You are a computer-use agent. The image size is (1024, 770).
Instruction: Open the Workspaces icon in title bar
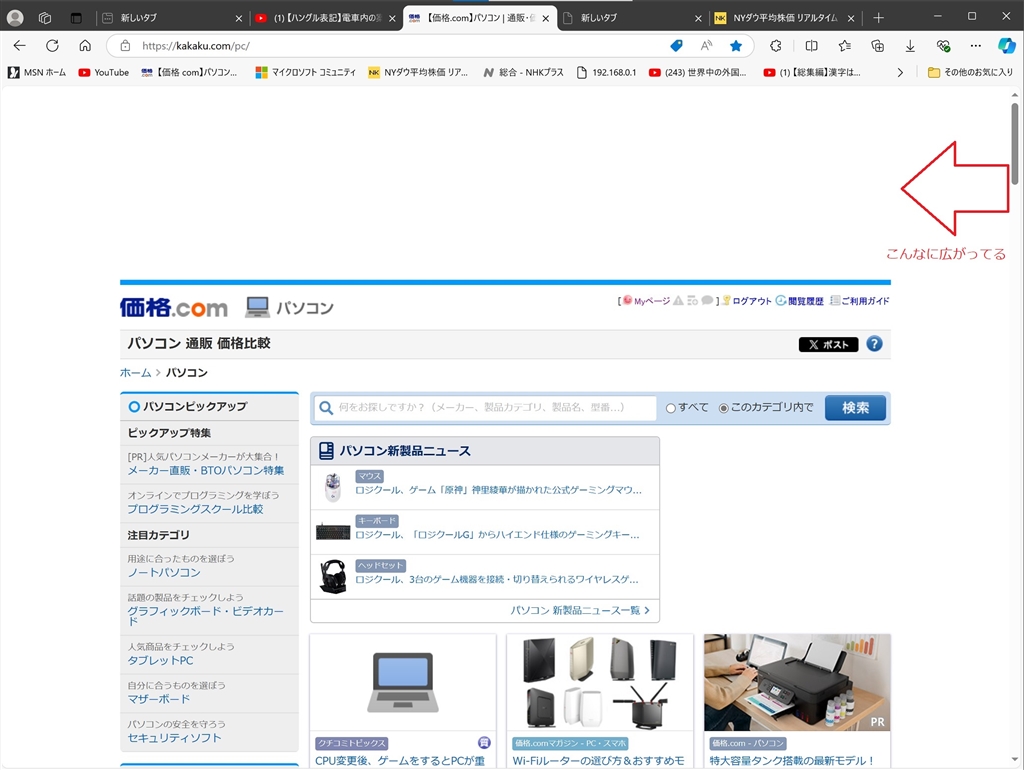pyautogui.click(x=45, y=18)
